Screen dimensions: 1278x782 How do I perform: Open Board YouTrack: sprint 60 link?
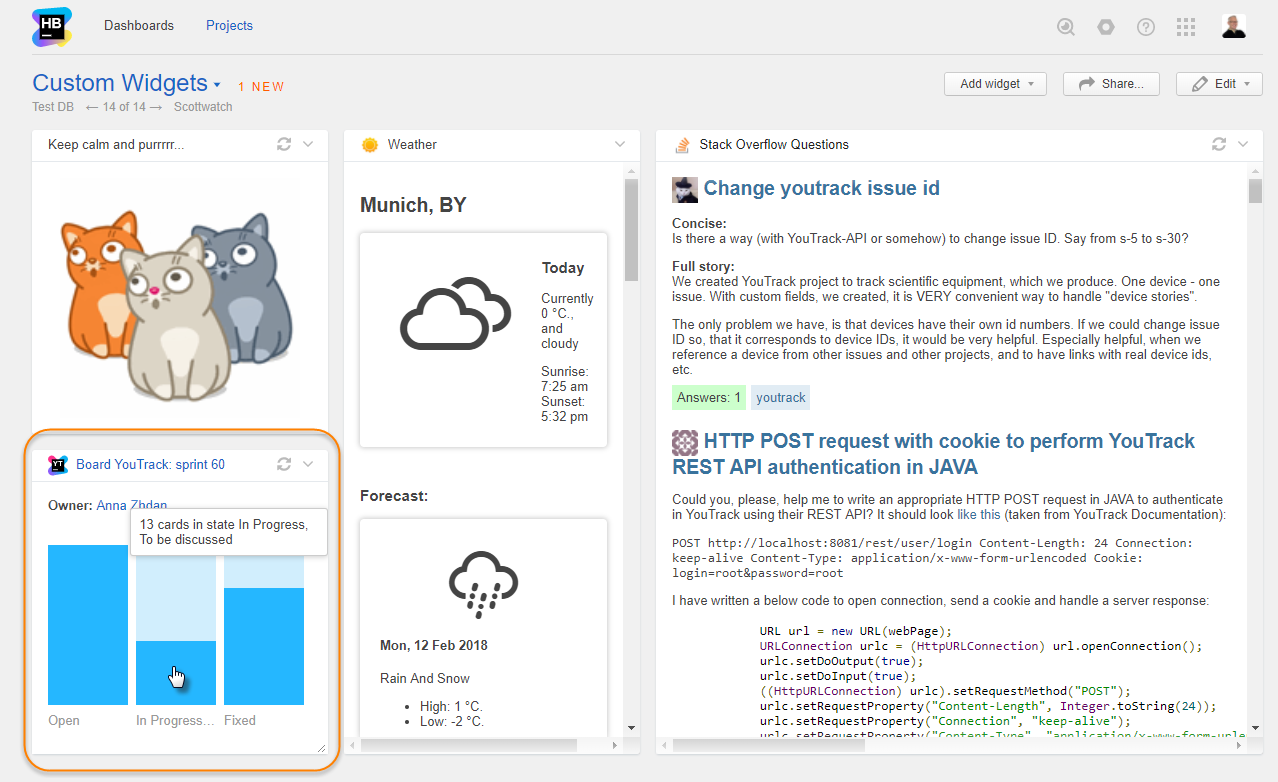150,464
